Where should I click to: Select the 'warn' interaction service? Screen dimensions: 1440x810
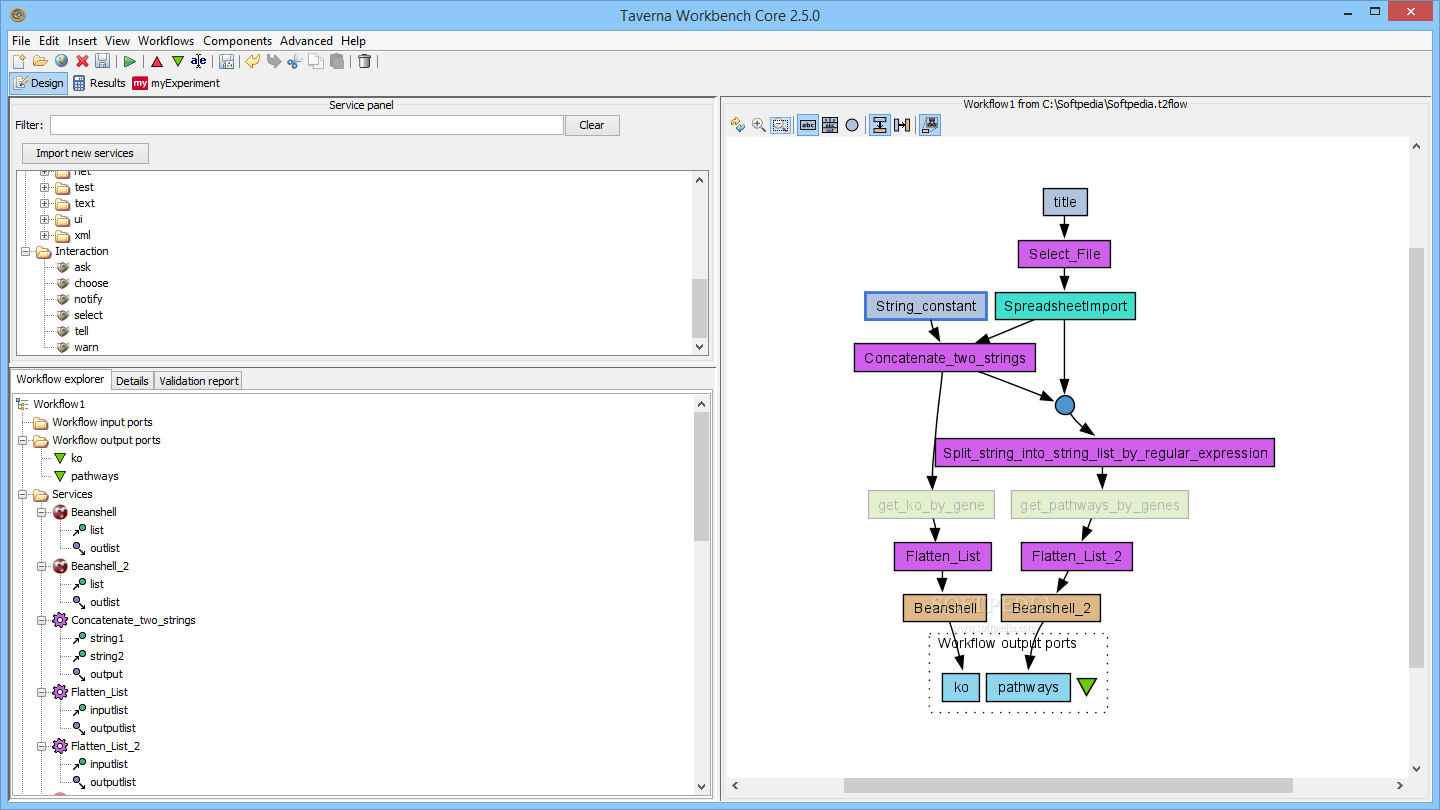[86, 347]
